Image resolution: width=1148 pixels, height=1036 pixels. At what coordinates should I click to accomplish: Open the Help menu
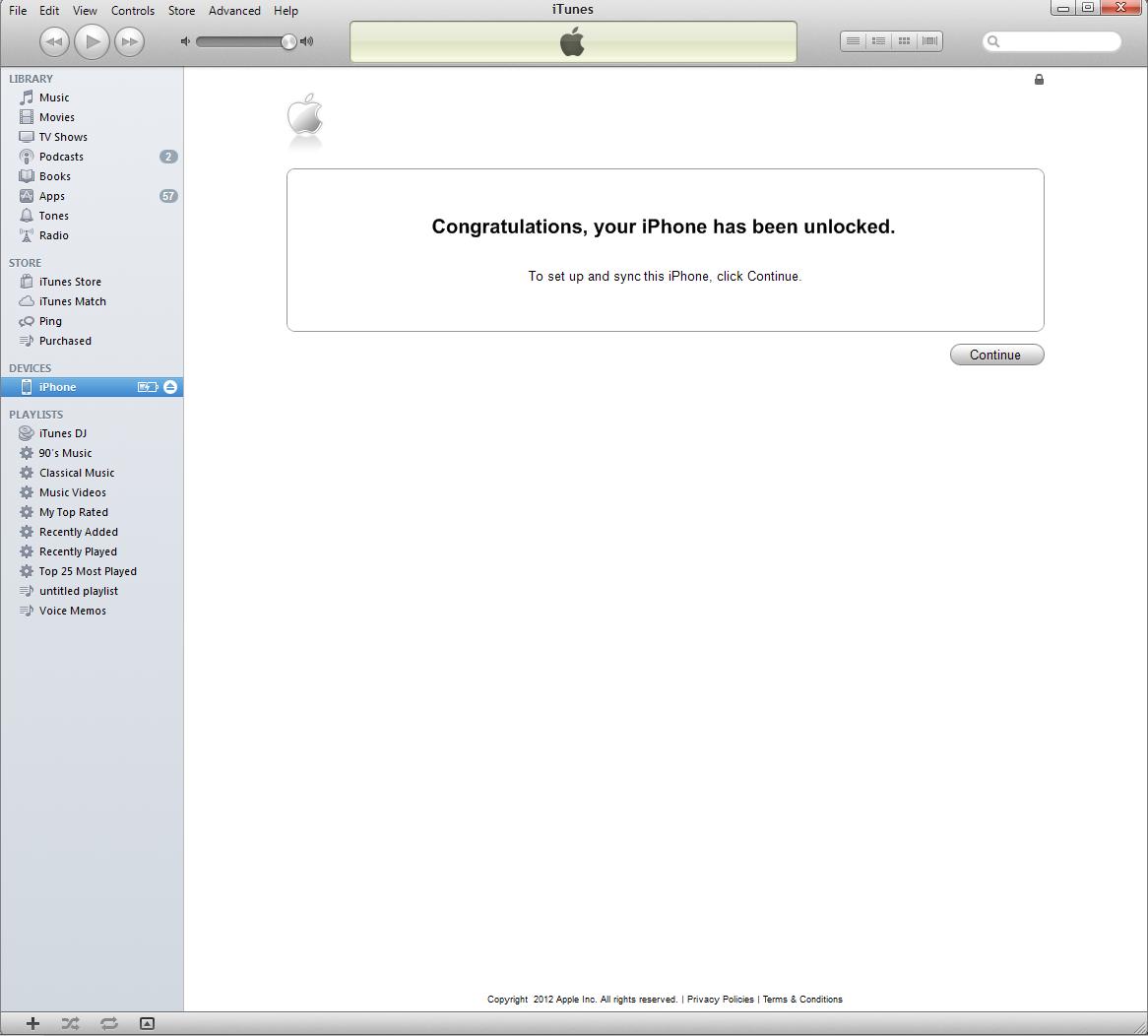286,10
